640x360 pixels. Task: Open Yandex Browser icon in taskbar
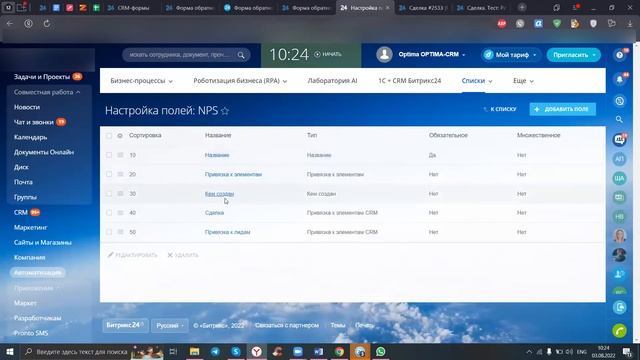point(256,351)
